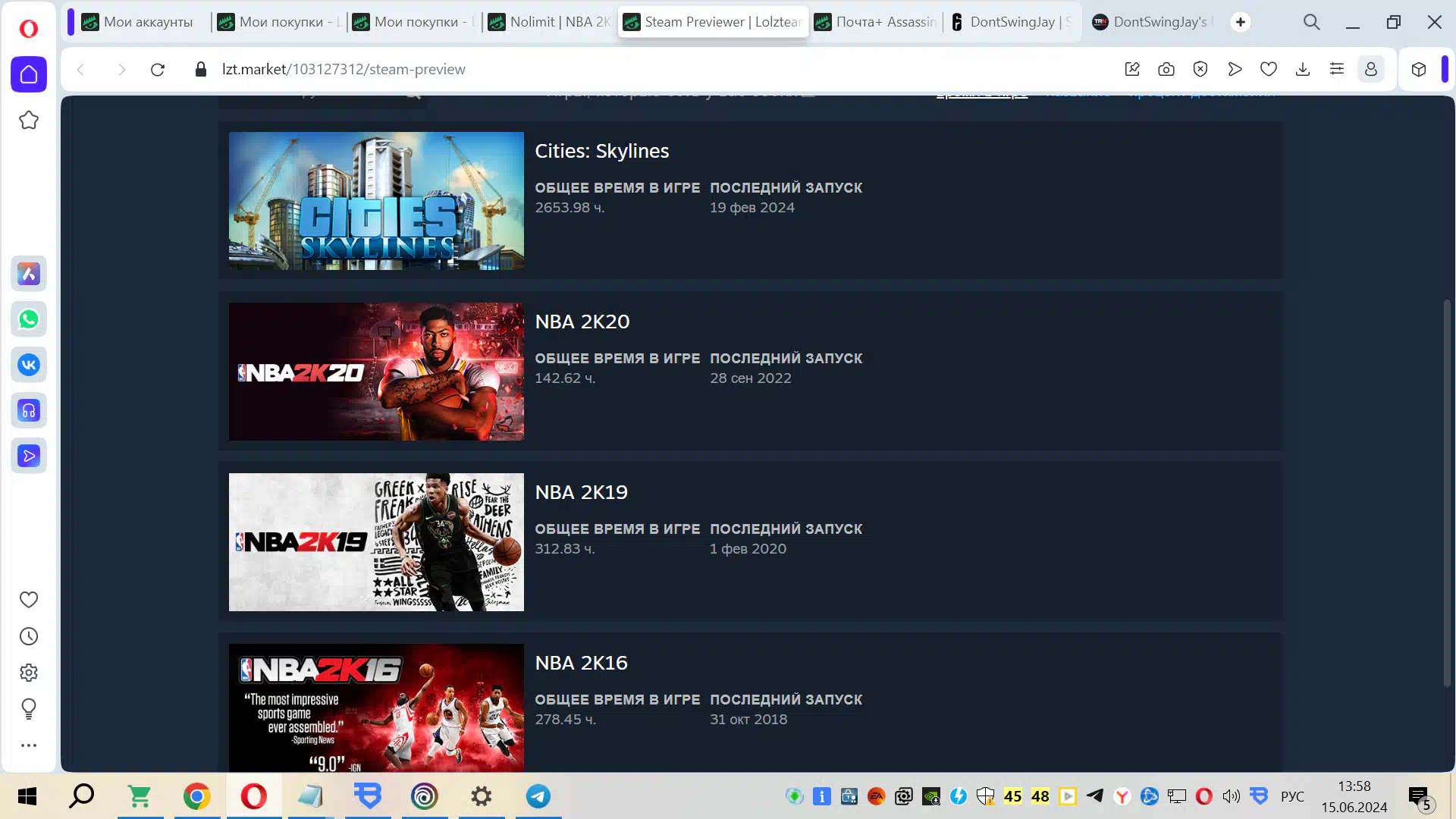Open the volume speaker tray icon

pos(1232,796)
